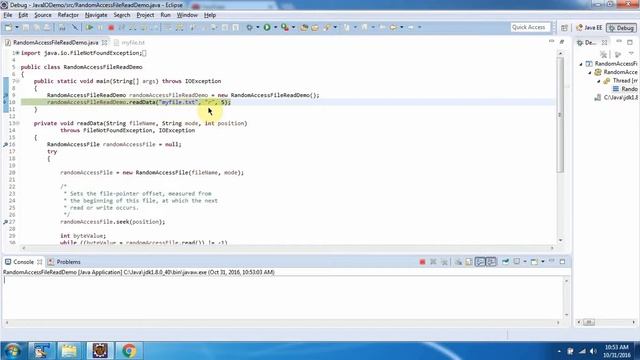Screen dimensions: 640x360
Task: Click the New wizard toolbar icon
Action: click(x=8, y=27)
